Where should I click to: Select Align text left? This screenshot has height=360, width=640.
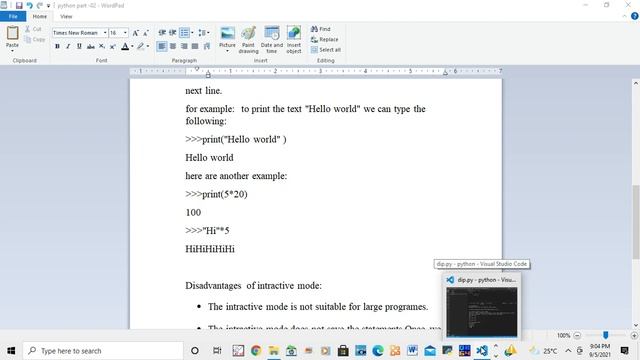[x=162, y=46]
